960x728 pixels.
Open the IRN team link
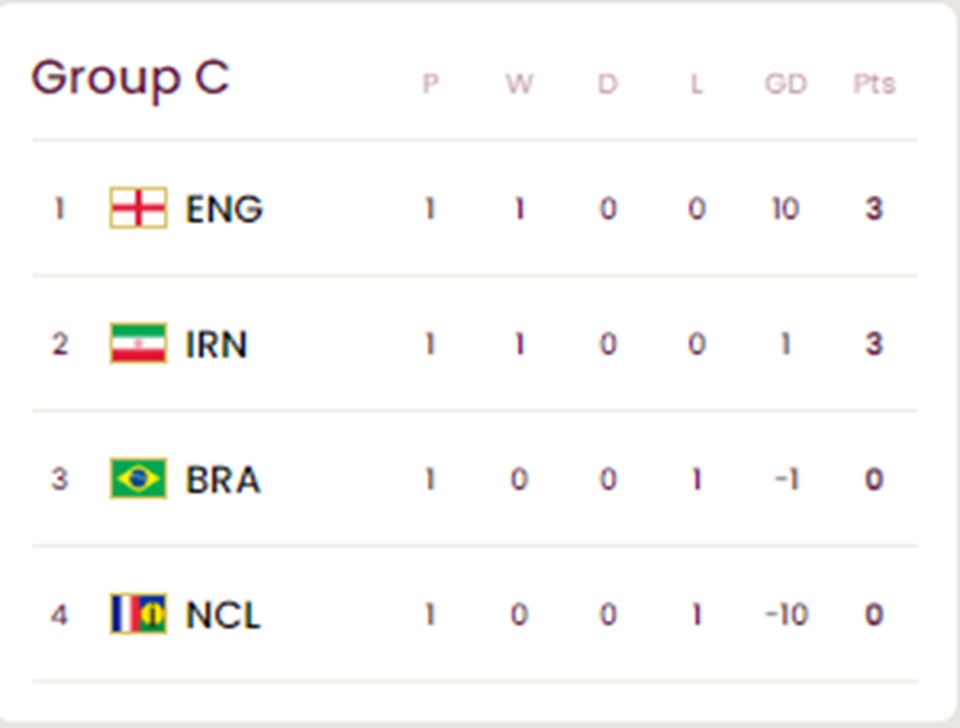pos(216,344)
